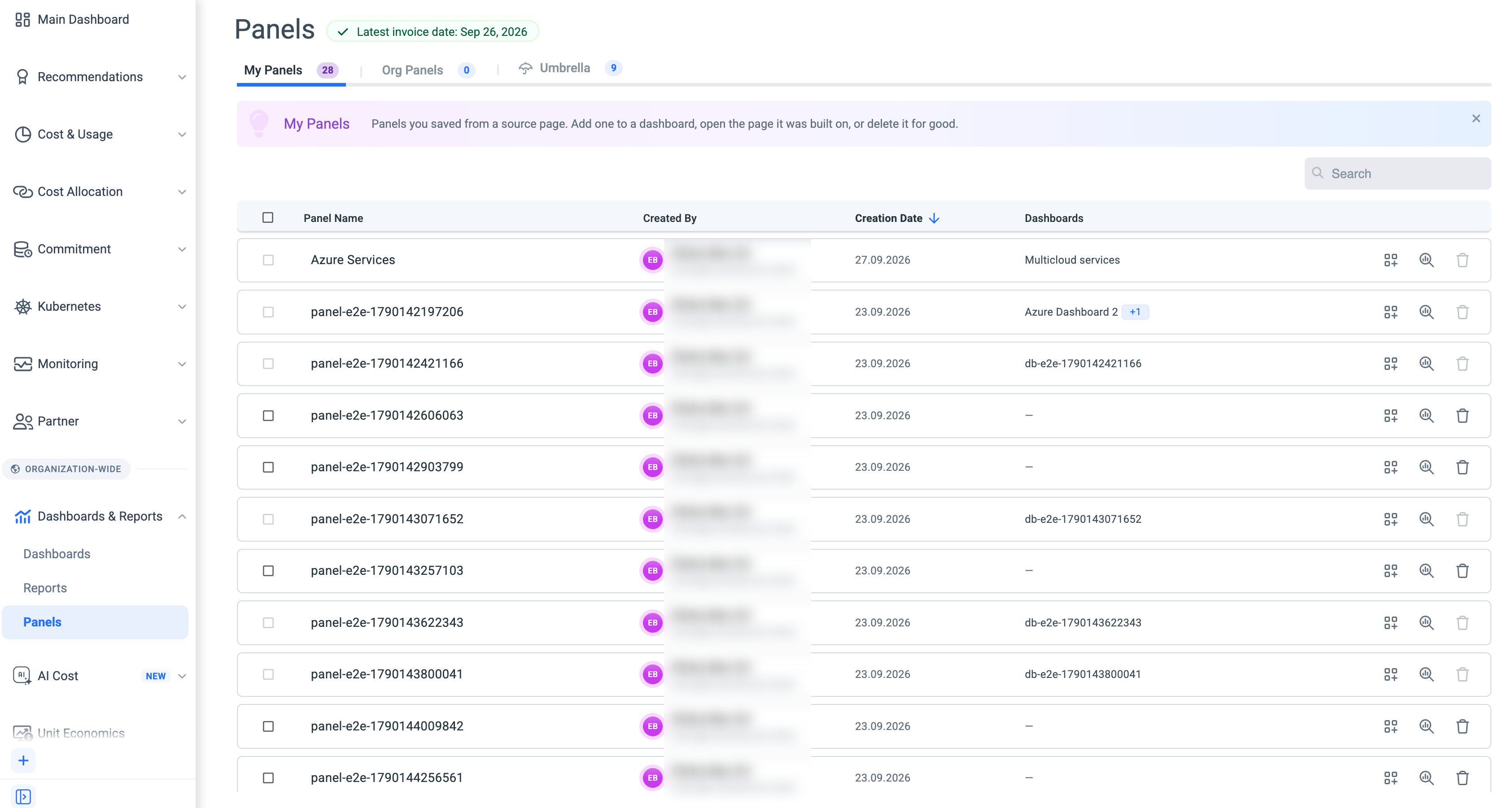Click add-to-dashboard icon for panel-e2e-1790143257103
Viewport: 1512px width, 808px height.
(x=1390, y=570)
